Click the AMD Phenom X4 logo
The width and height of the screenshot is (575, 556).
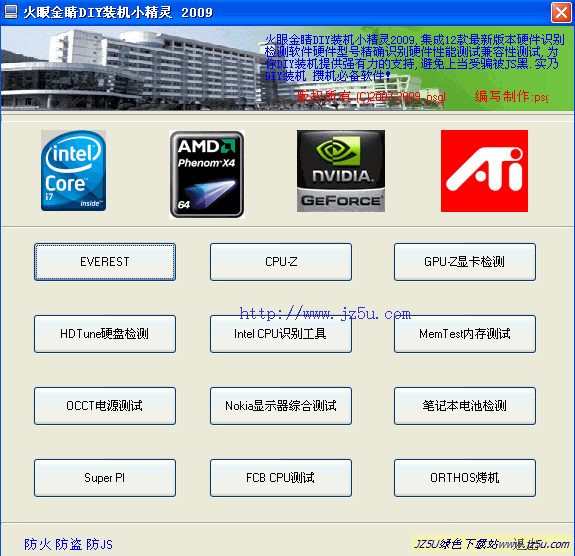[x=207, y=174]
